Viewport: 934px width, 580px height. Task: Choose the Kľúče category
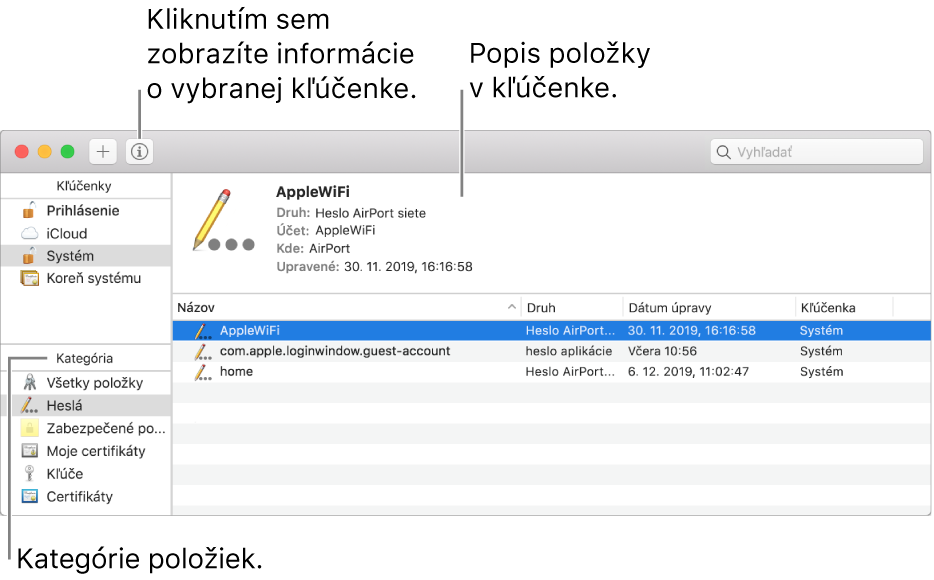tap(86, 473)
